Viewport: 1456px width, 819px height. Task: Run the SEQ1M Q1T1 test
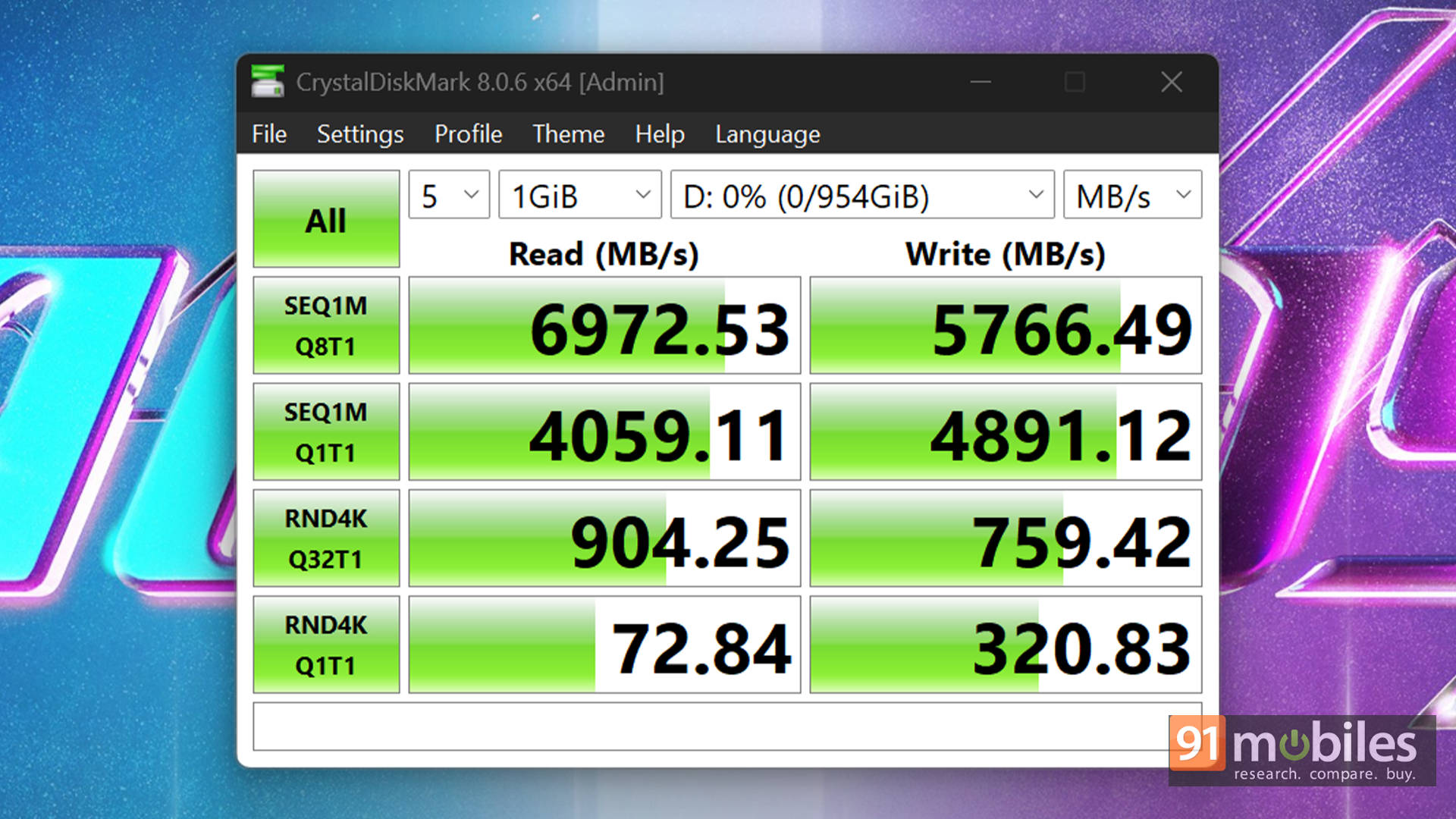(326, 431)
